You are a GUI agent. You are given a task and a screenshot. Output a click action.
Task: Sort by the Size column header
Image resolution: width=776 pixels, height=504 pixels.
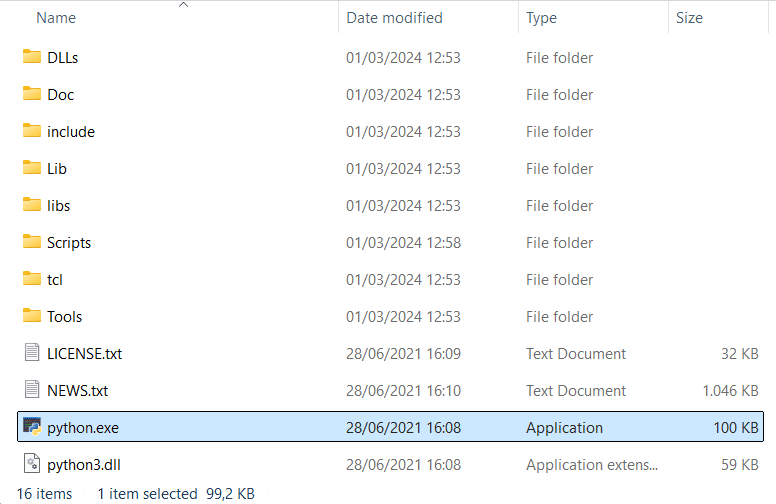[689, 18]
